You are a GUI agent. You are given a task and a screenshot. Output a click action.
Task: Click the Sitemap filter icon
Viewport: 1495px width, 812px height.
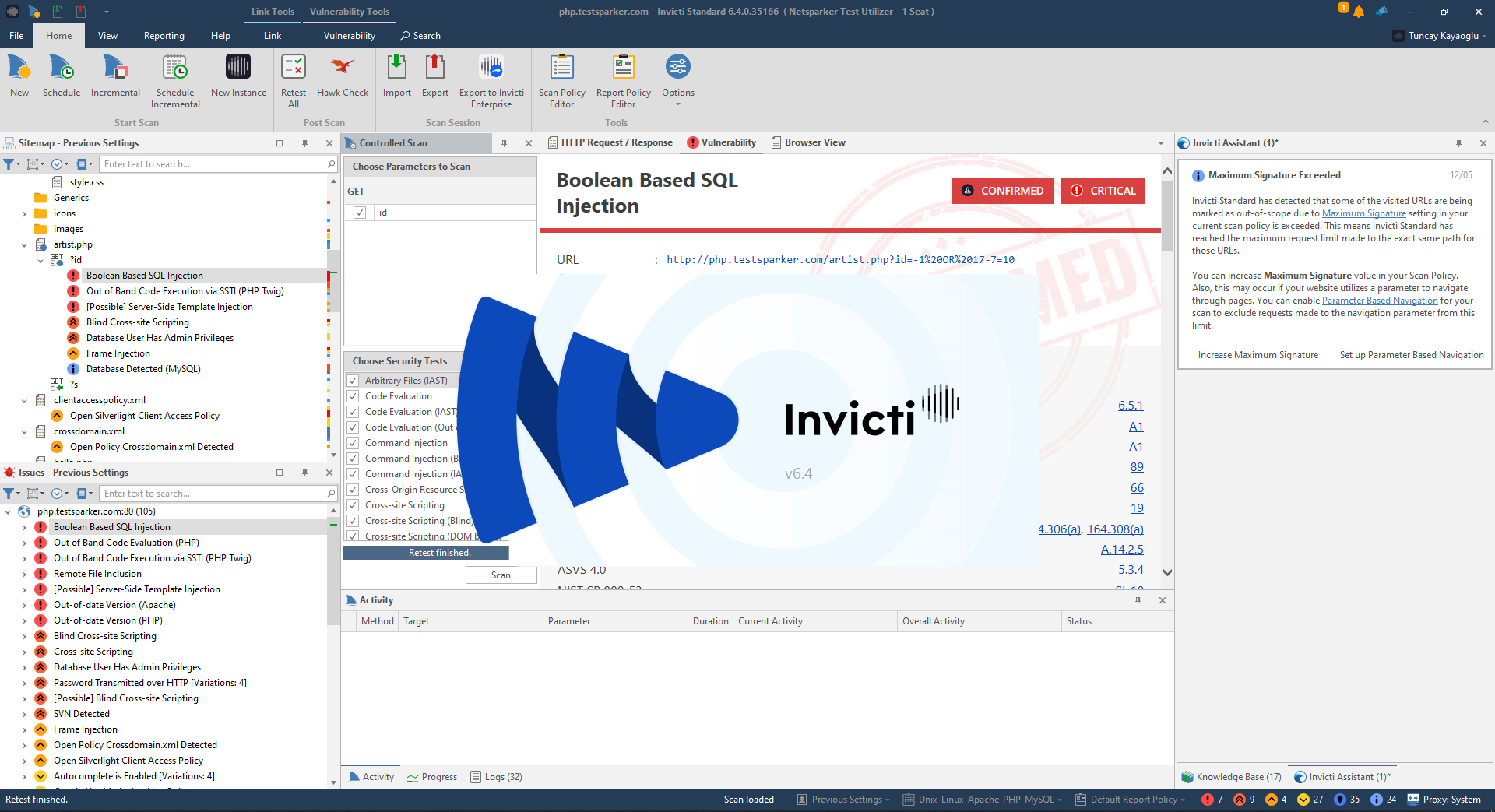pos(9,164)
